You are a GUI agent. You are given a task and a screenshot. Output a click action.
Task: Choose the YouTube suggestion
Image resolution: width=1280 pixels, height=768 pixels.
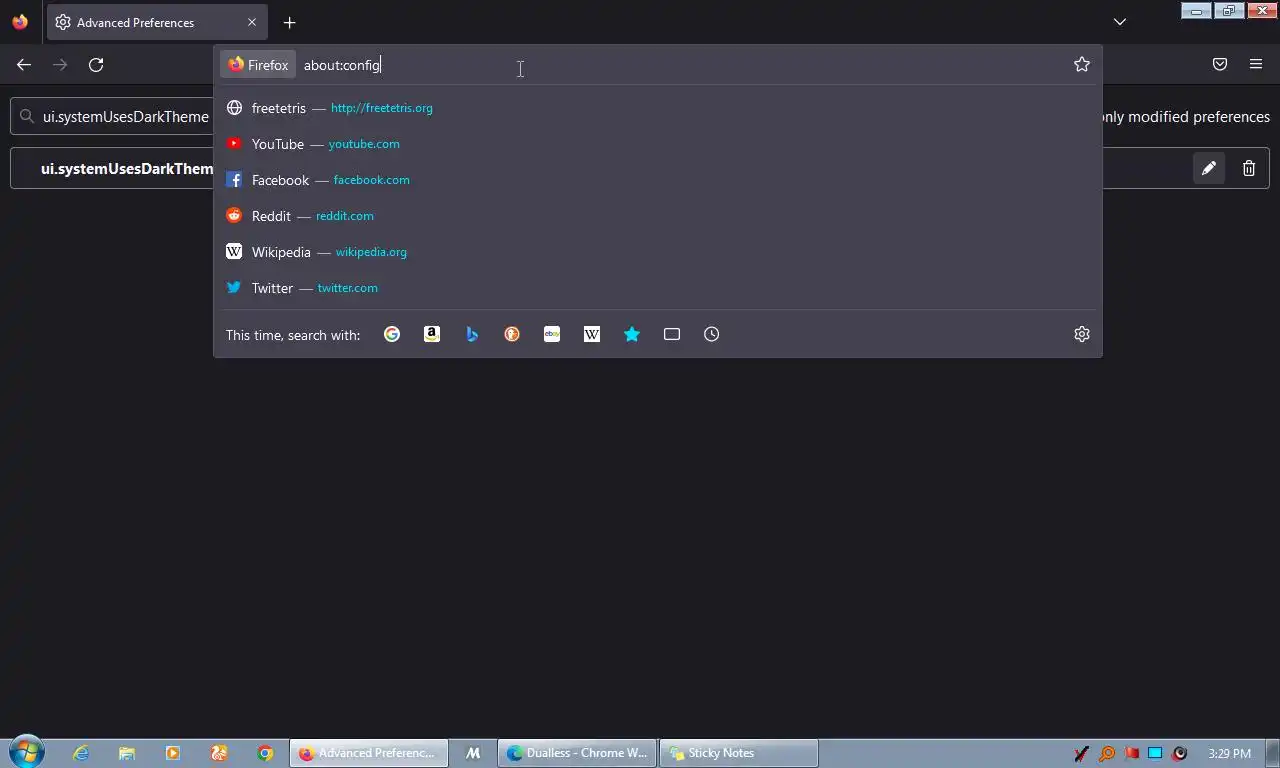[x=658, y=144]
